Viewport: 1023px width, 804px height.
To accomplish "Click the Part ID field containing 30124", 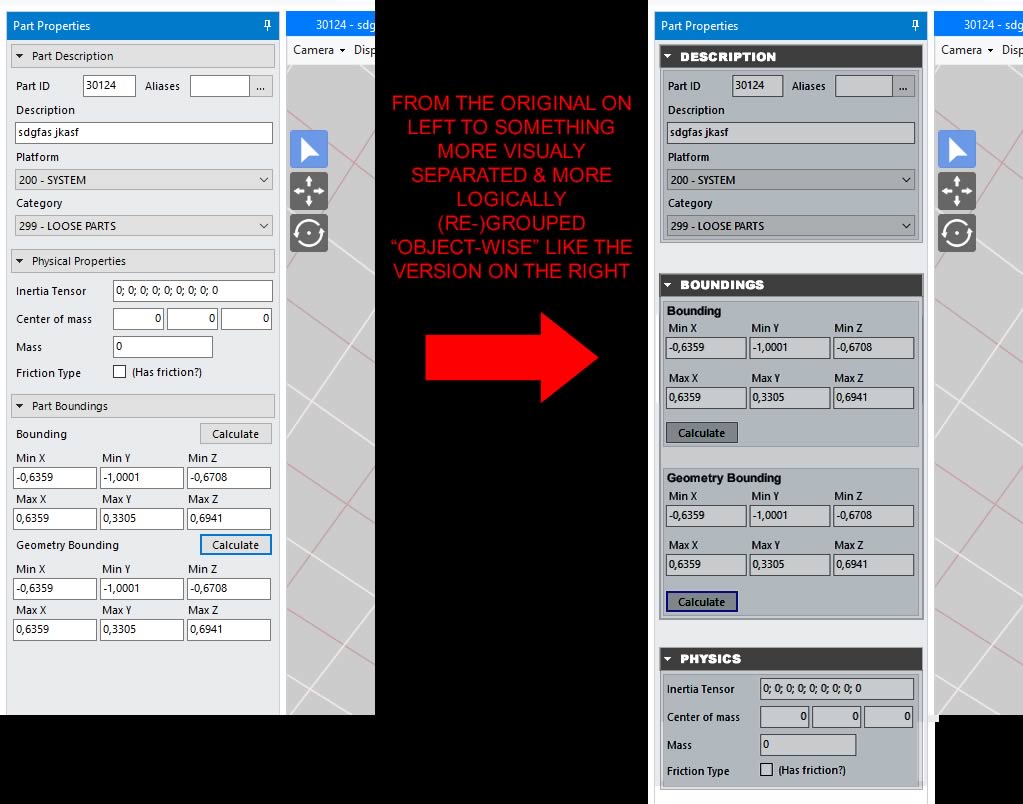I will pos(108,85).
